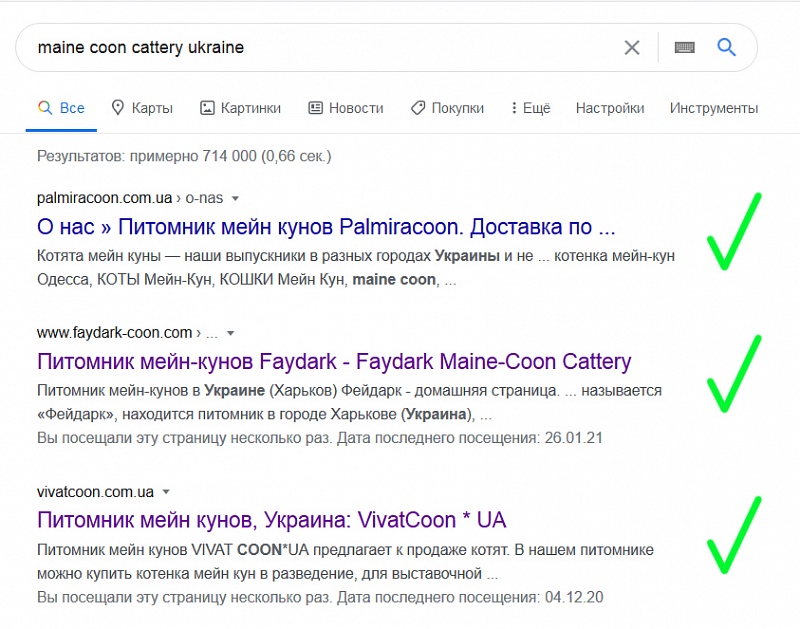Expand the Ещё more menu
800x629 pixels.
coord(531,108)
